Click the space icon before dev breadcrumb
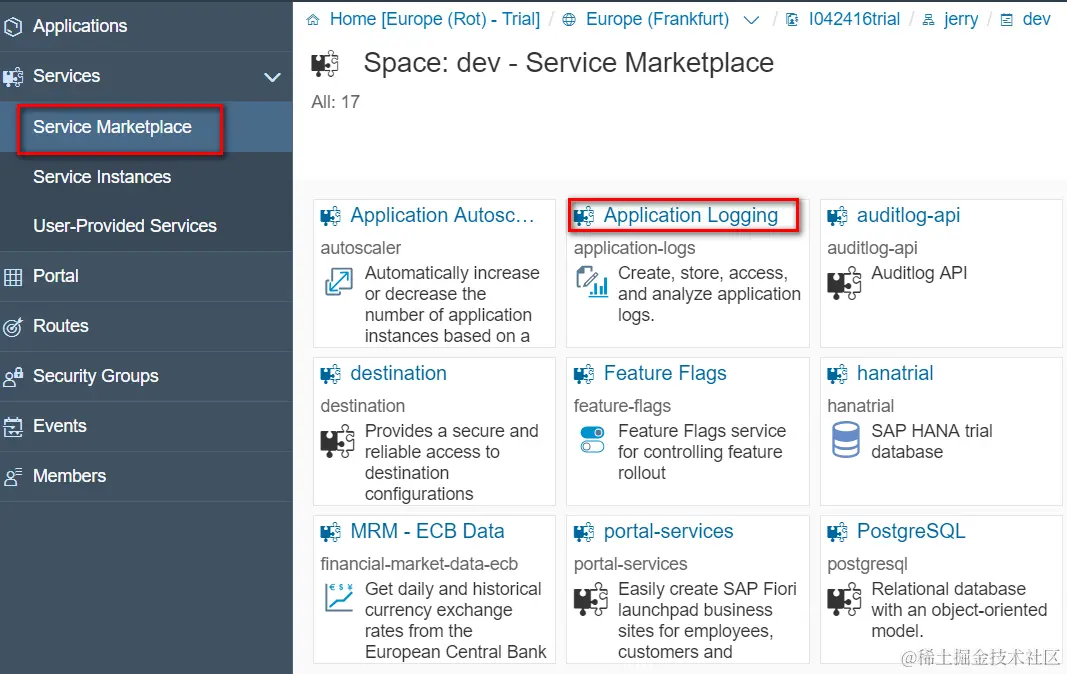 tap(1006, 20)
